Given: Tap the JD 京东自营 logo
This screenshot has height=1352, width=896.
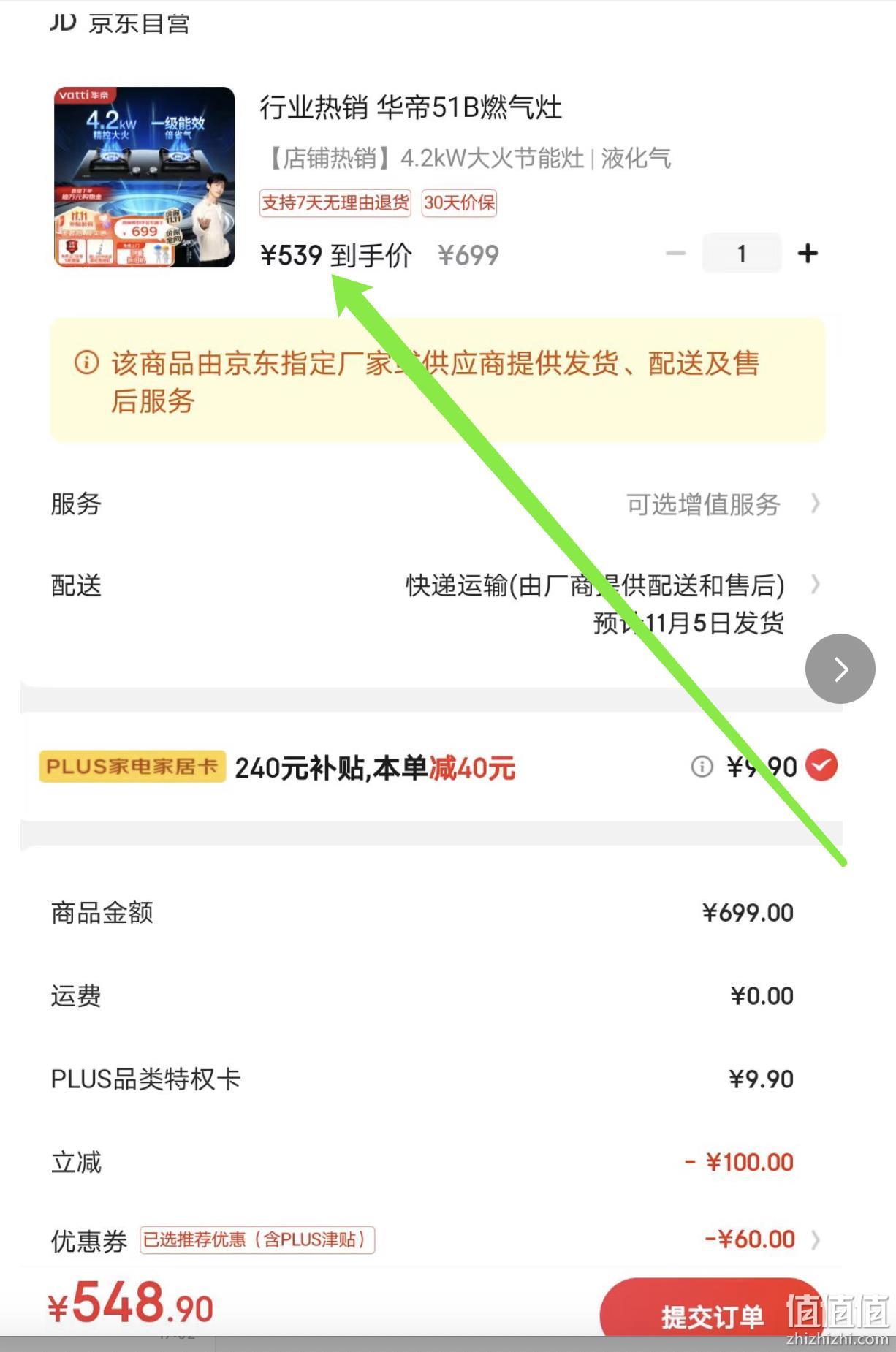Looking at the screenshot, I should pyautogui.click(x=121, y=23).
